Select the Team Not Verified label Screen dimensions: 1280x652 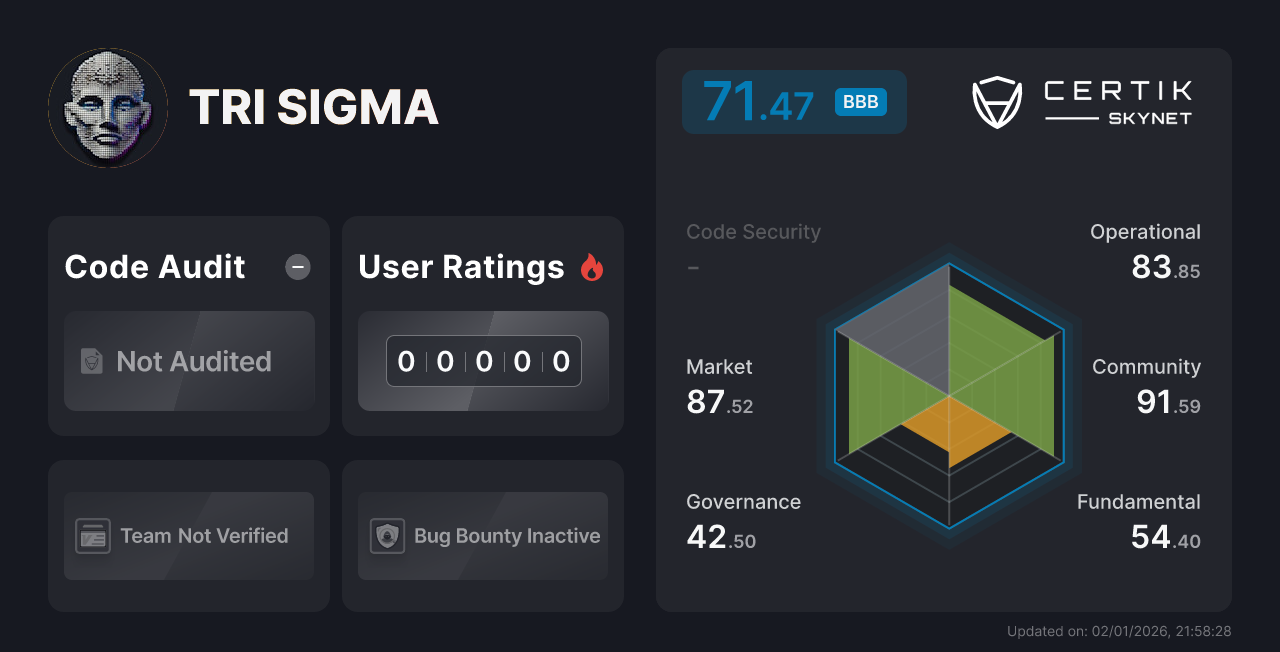pyautogui.click(x=204, y=536)
